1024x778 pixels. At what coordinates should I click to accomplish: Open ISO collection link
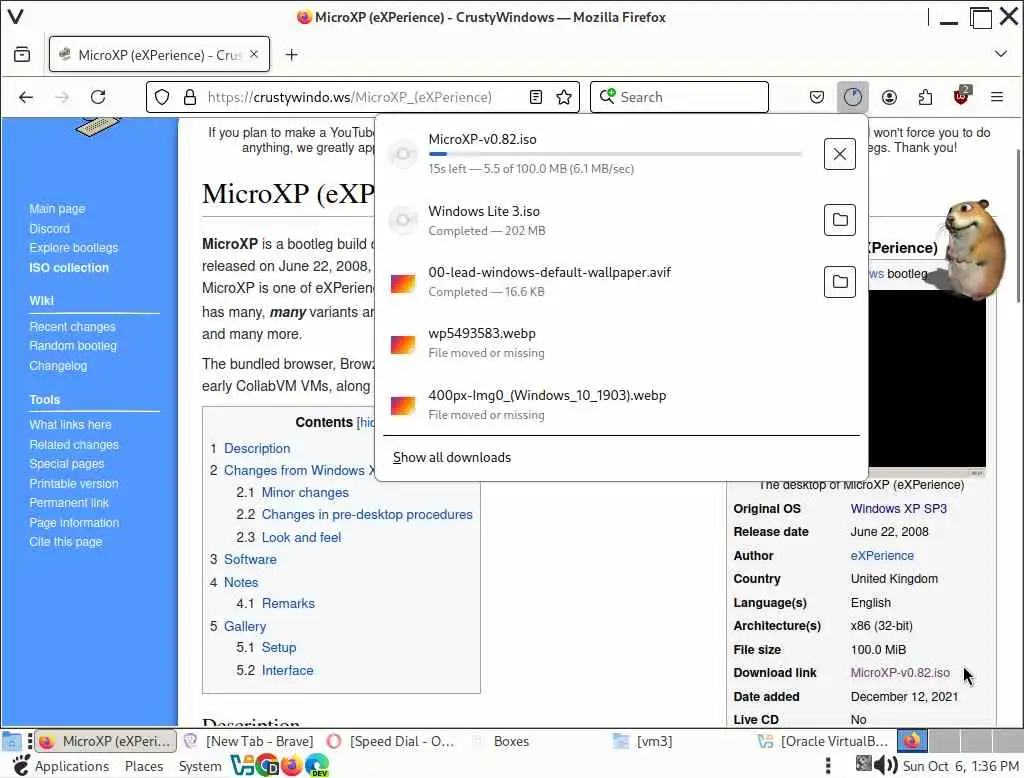click(69, 267)
